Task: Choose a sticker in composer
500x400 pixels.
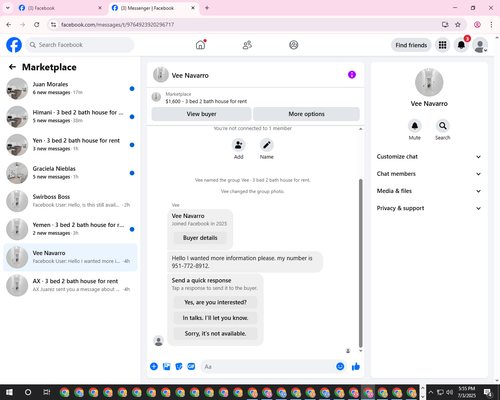Action: tap(179, 367)
